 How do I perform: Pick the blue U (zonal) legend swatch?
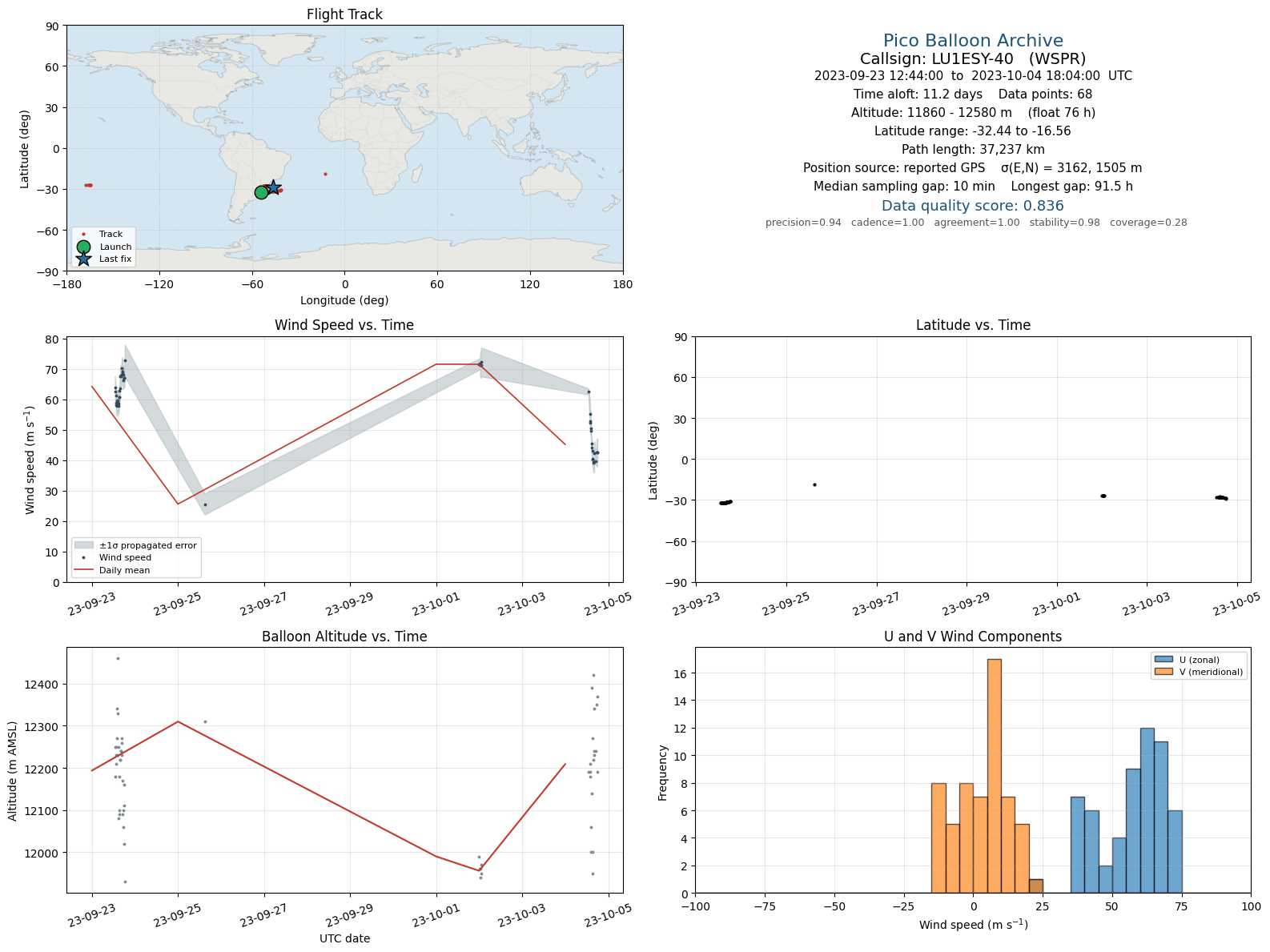1163,660
